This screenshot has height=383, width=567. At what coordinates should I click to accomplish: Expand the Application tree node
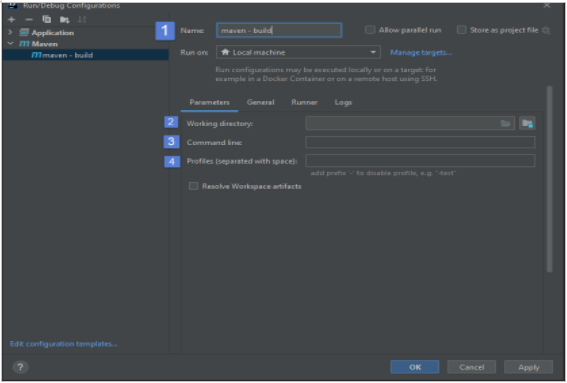(x=10, y=33)
